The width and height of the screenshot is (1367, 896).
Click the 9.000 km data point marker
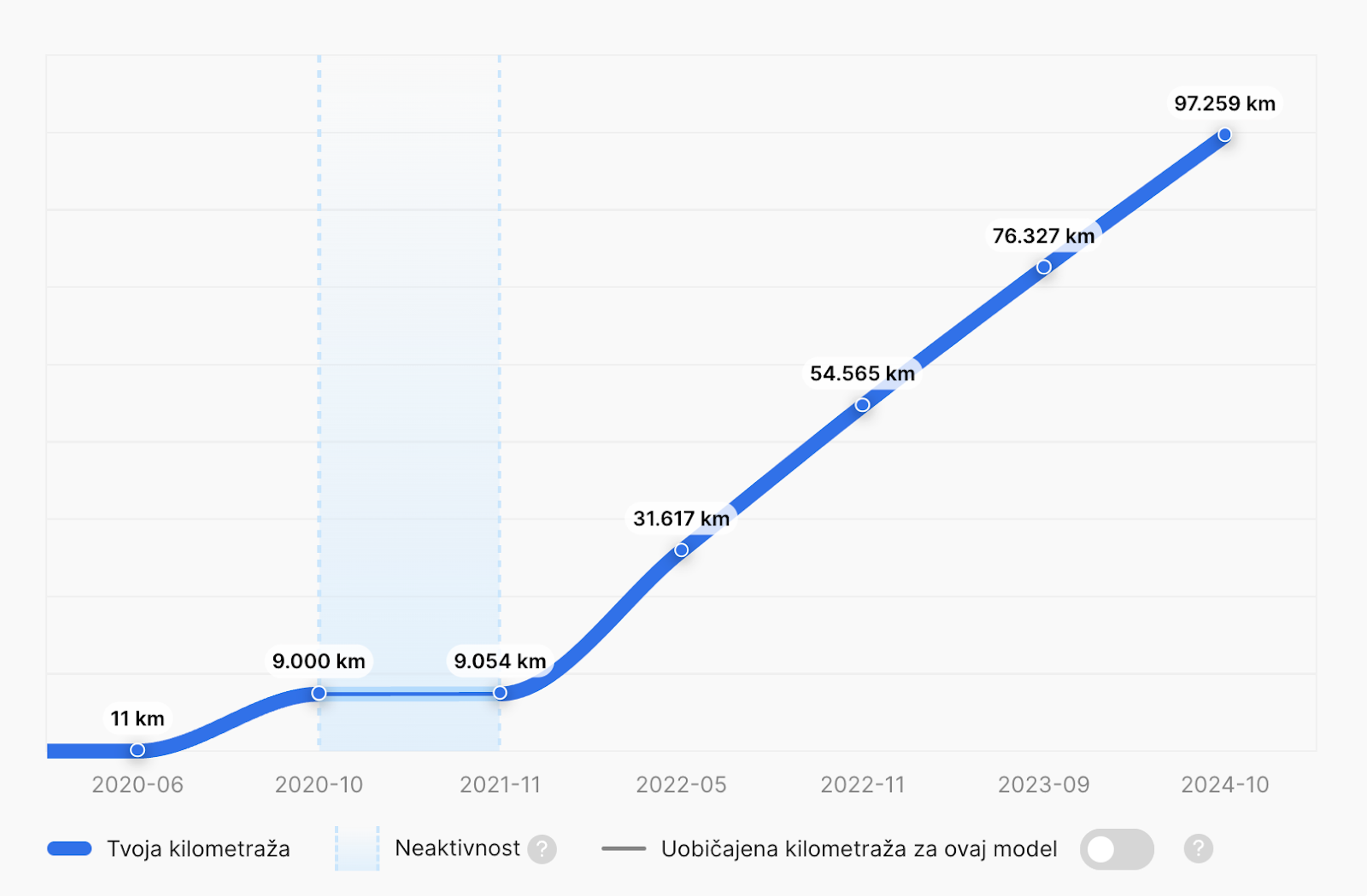click(x=319, y=694)
